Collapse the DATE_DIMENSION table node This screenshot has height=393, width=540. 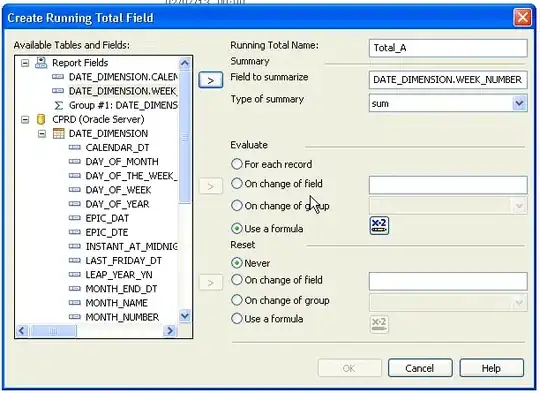click(x=42, y=134)
